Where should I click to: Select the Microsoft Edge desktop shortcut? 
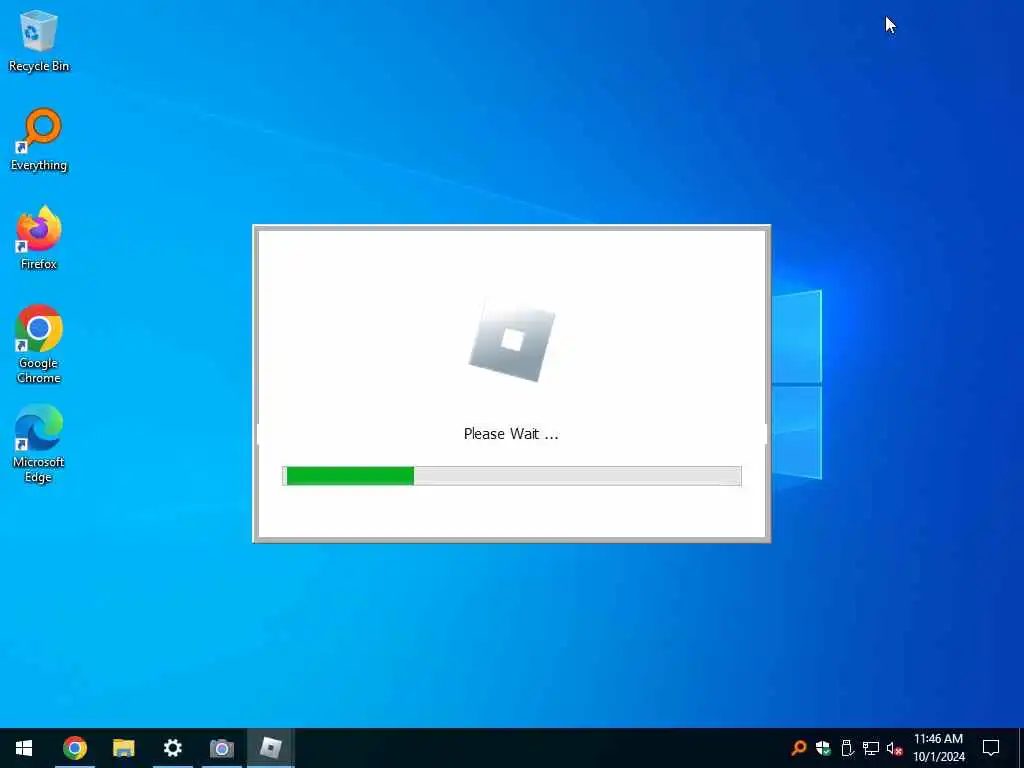coord(39,444)
